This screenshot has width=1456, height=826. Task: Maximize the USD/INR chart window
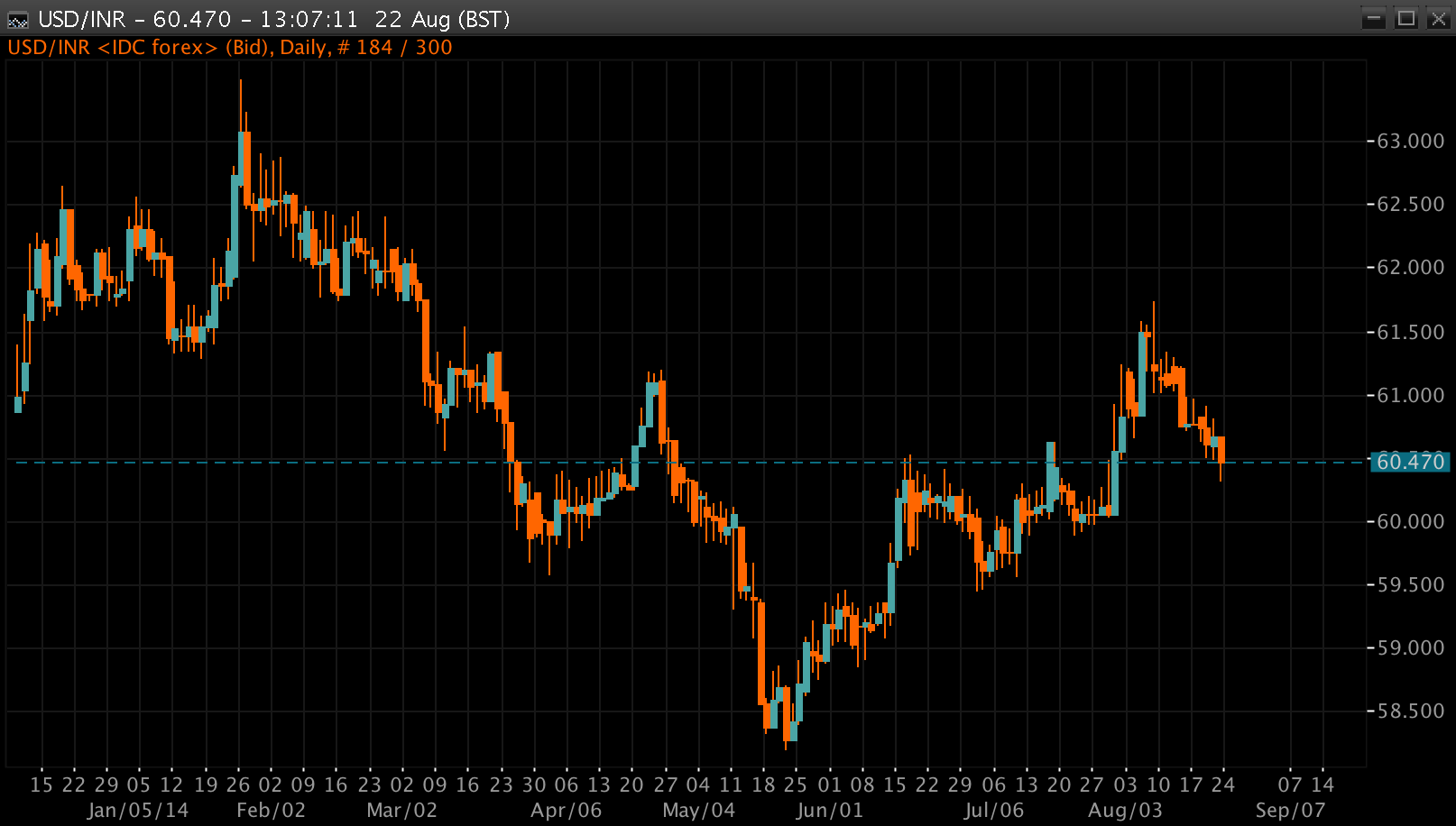click(x=1405, y=18)
